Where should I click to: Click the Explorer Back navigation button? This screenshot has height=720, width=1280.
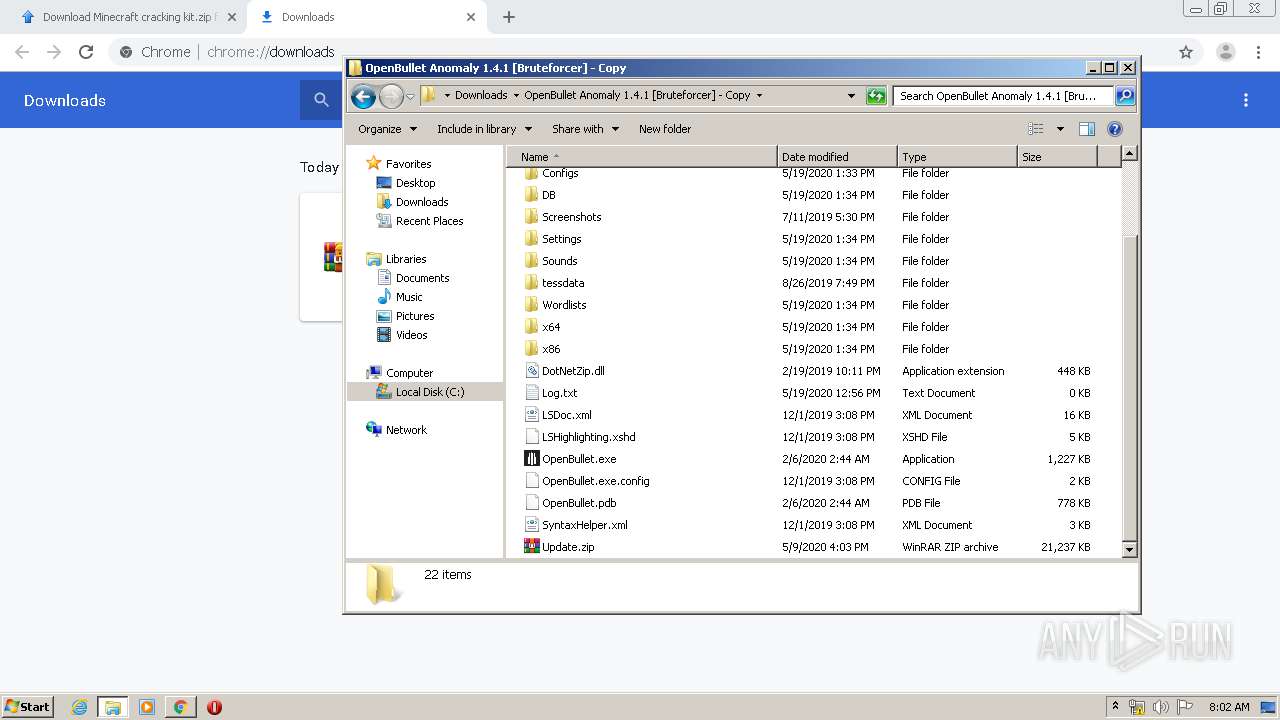[363, 96]
